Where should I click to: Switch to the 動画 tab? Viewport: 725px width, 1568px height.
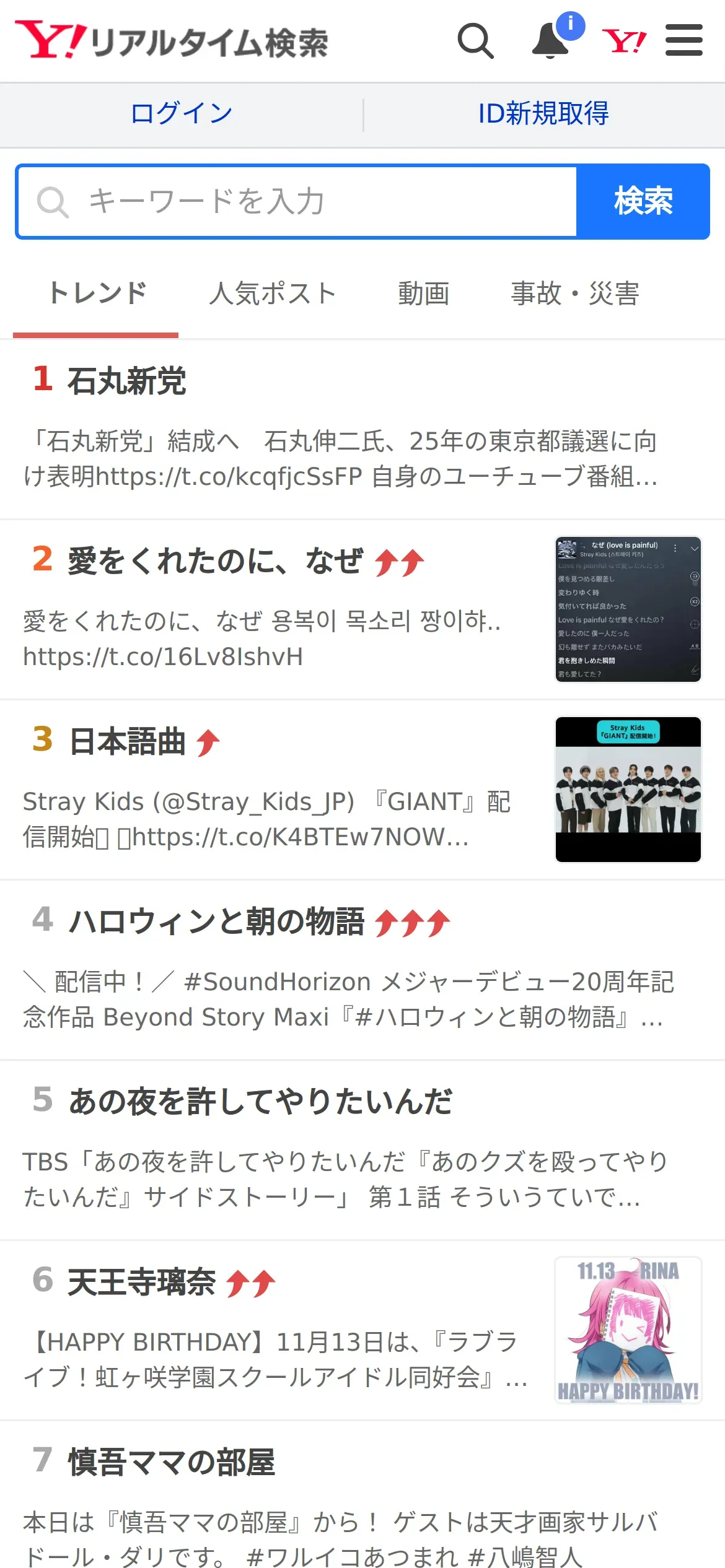(x=424, y=294)
